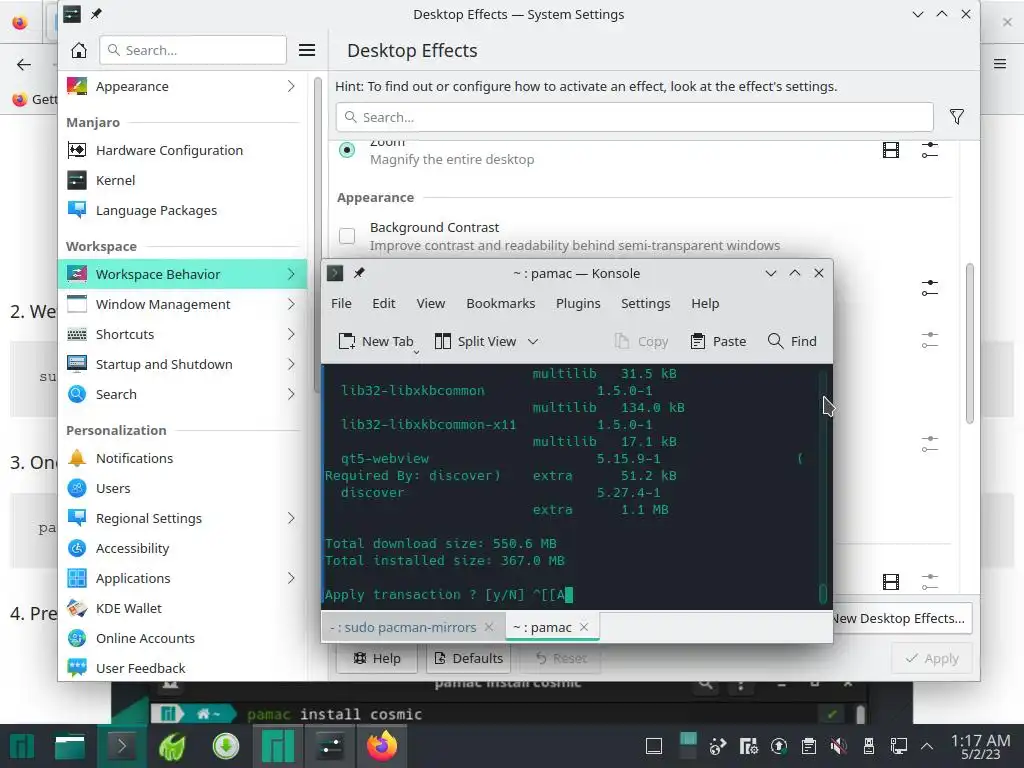Click the Firefox back arrow
Image resolution: width=1024 pixels, height=768 pixels.
[x=24, y=64]
